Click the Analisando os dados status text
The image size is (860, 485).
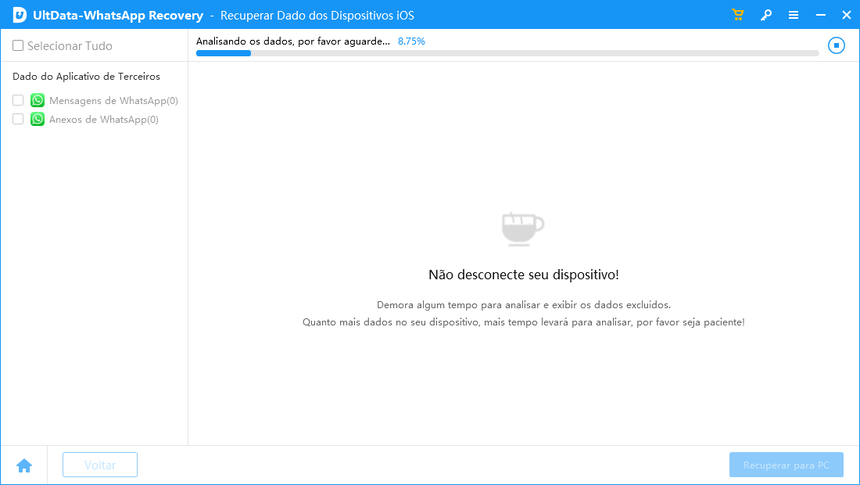point(293,41)
